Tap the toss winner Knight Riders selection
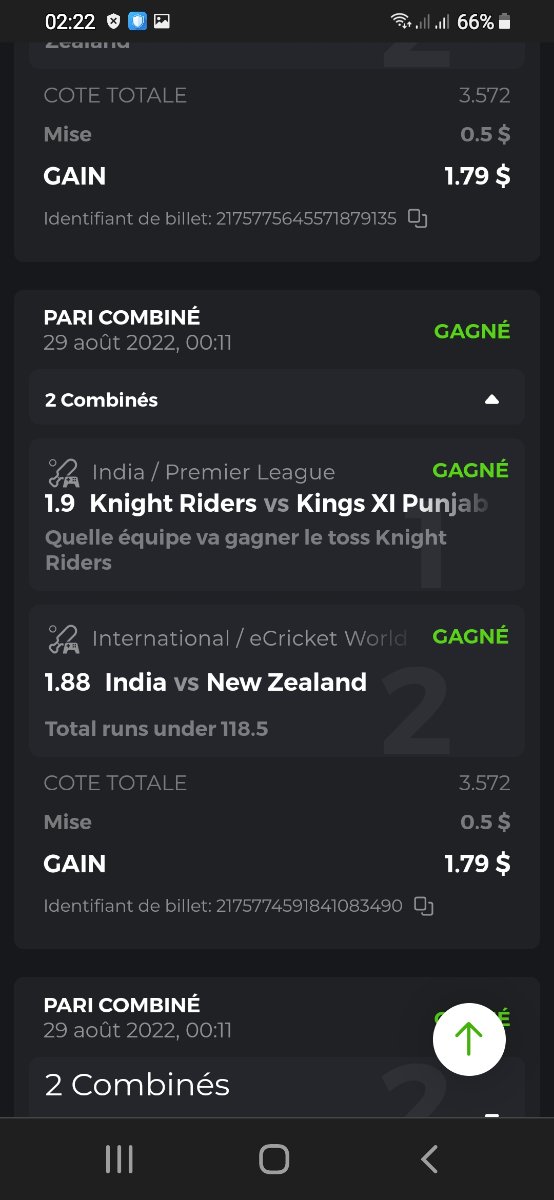554x1200 pixels. click(x=246, y=550)
